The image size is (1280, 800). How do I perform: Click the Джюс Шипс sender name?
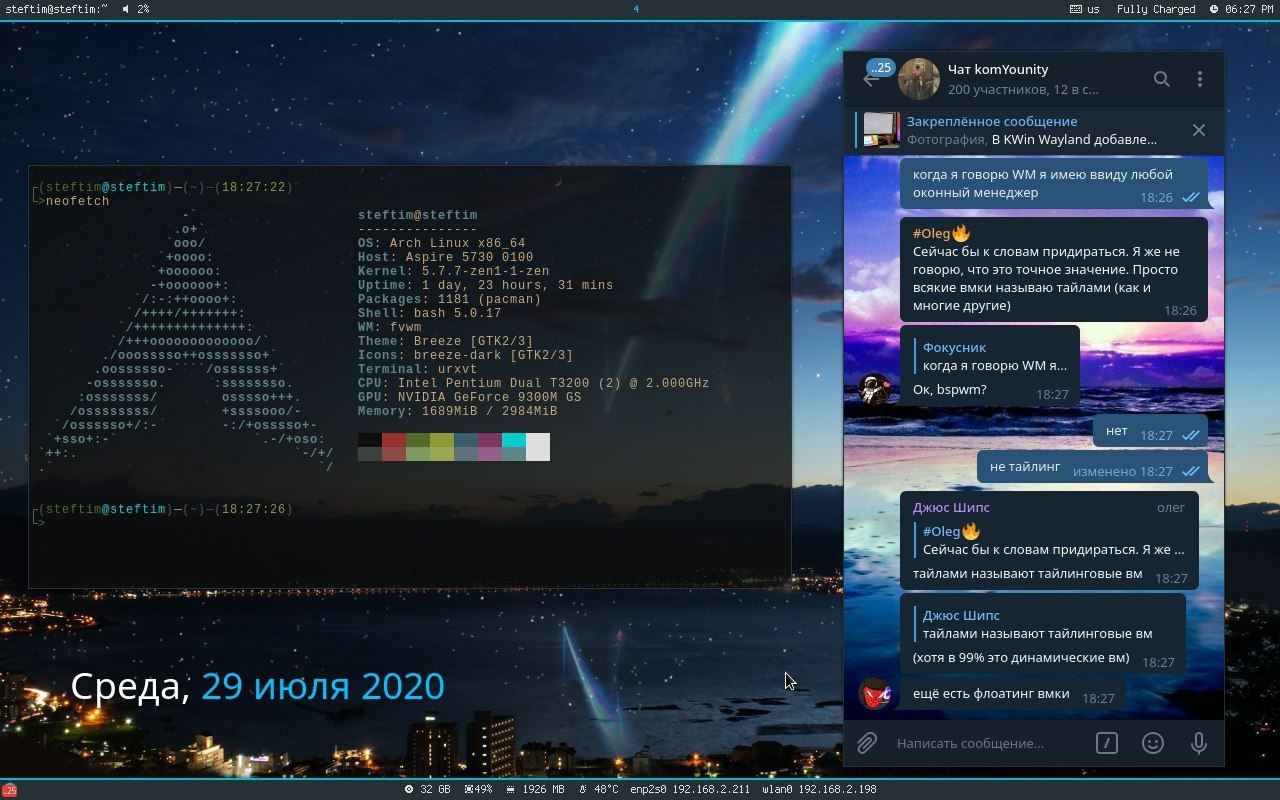(x=951, y=507)
